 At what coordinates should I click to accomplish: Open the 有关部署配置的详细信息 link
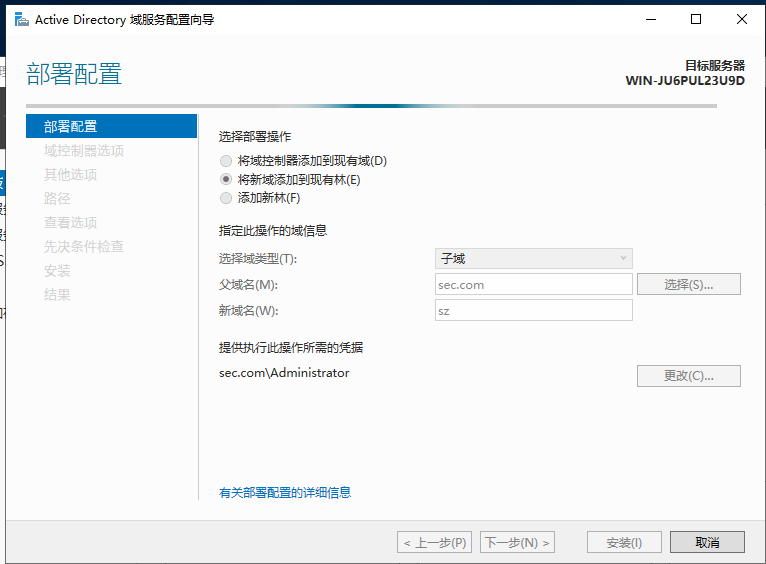[285, 492]
